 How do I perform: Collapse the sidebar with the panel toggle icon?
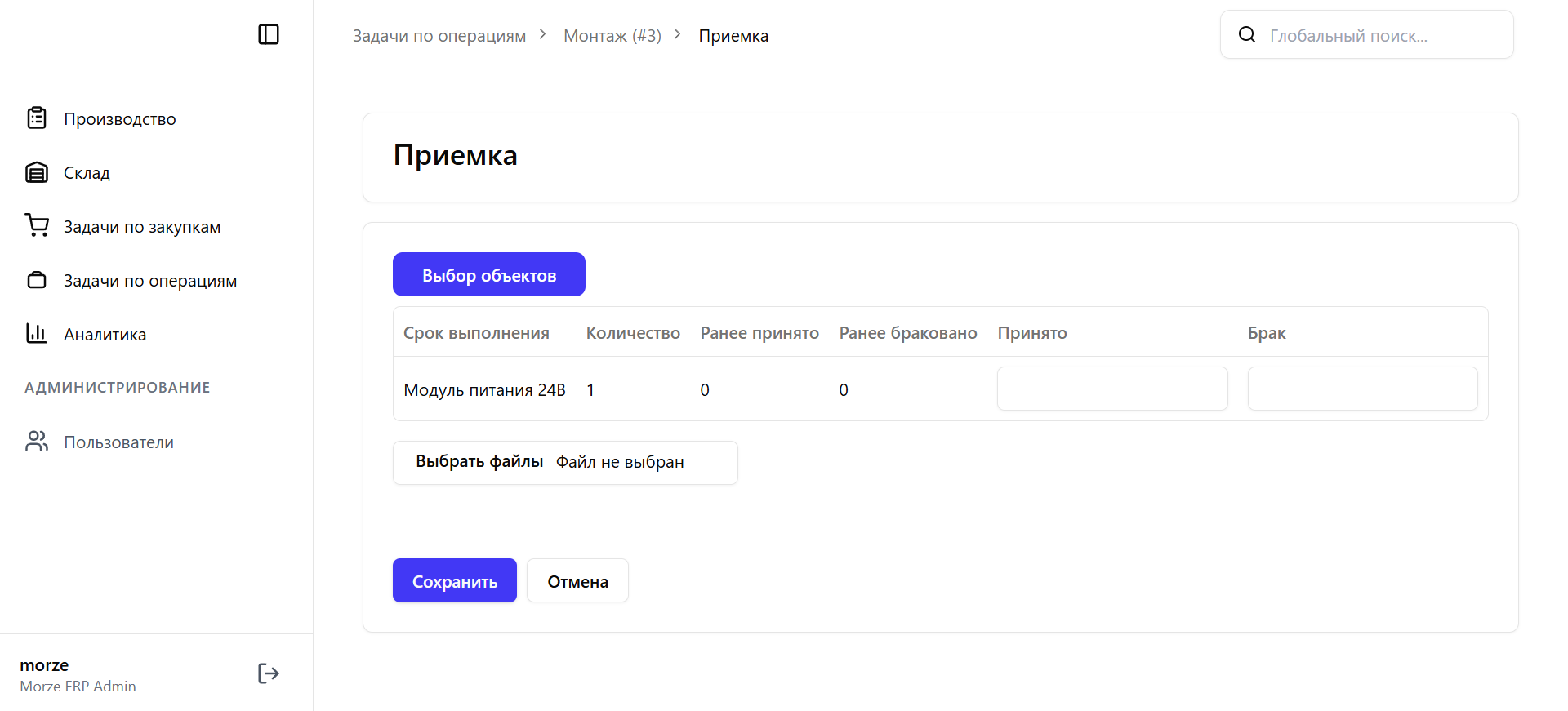pos(269,34)
